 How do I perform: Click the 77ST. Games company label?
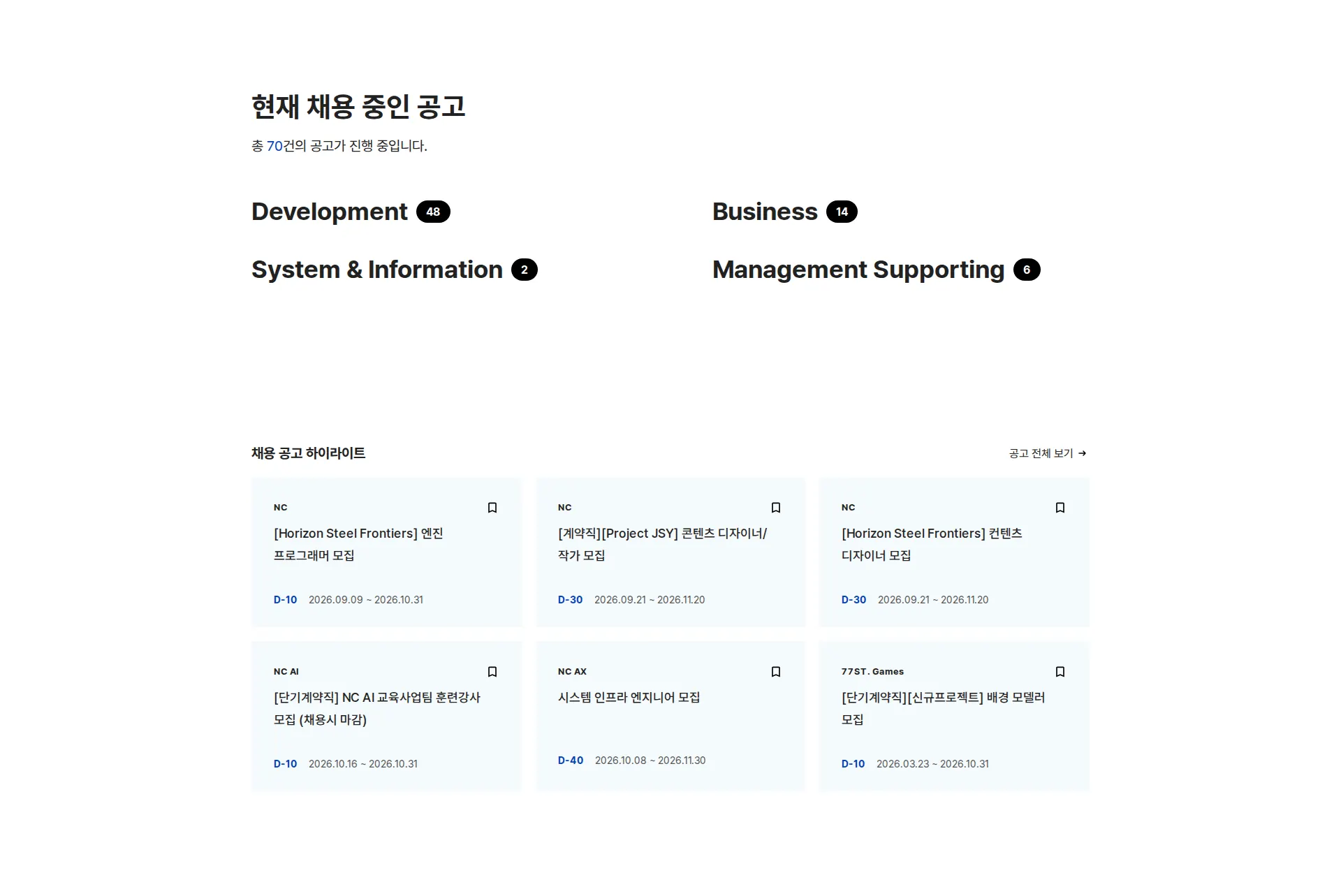[x=872, y=672]
